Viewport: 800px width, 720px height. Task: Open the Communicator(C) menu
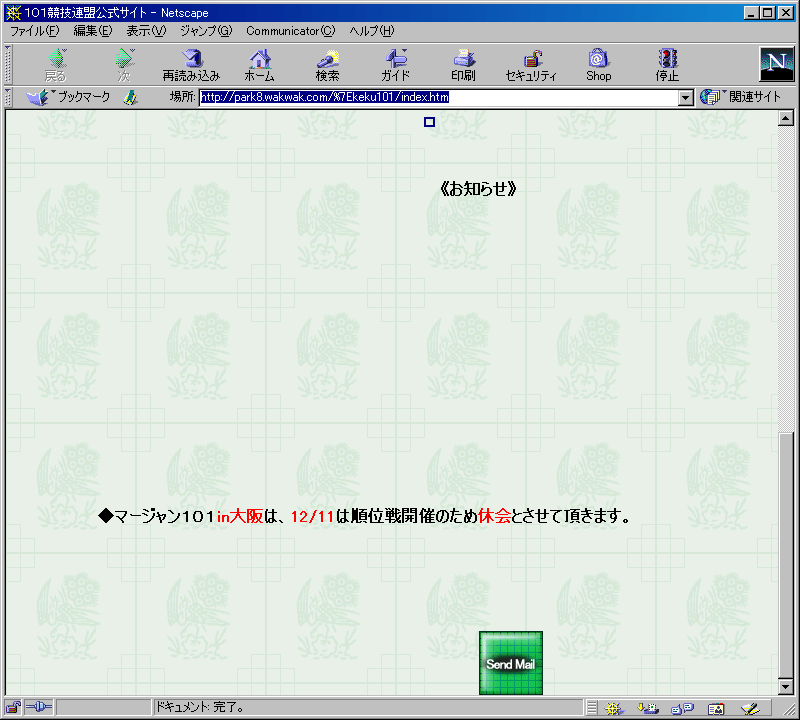click(x=291, y=31)
